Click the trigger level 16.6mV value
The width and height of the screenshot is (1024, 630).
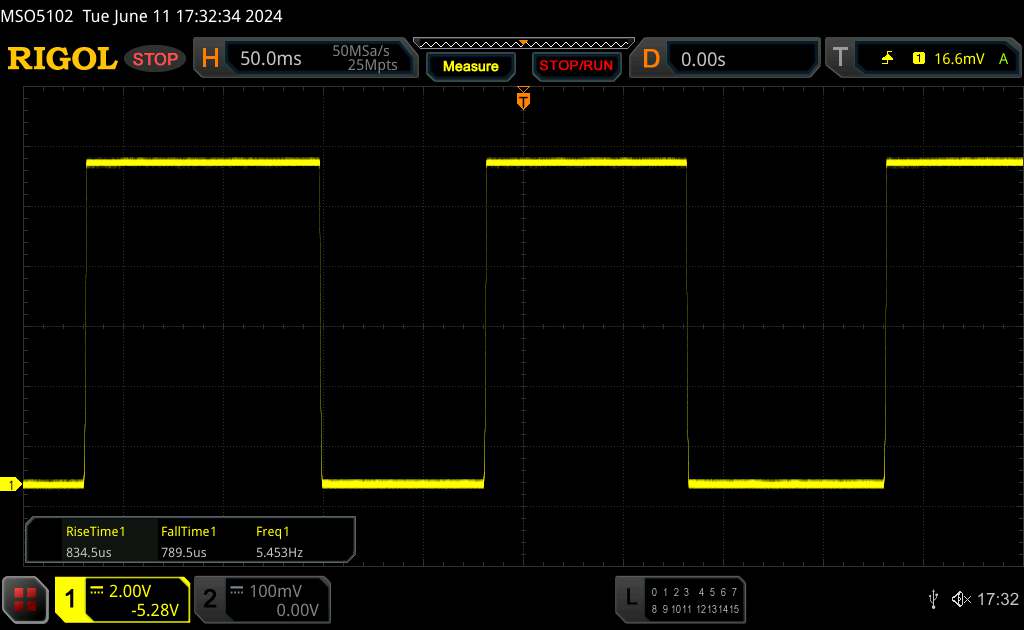(x=959, y=59)
